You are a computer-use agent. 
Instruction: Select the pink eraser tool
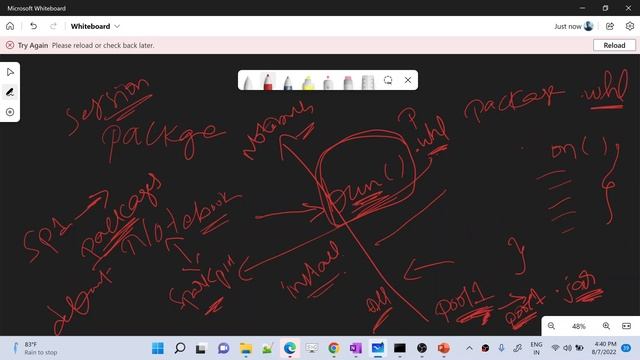[x=348, y=82]
